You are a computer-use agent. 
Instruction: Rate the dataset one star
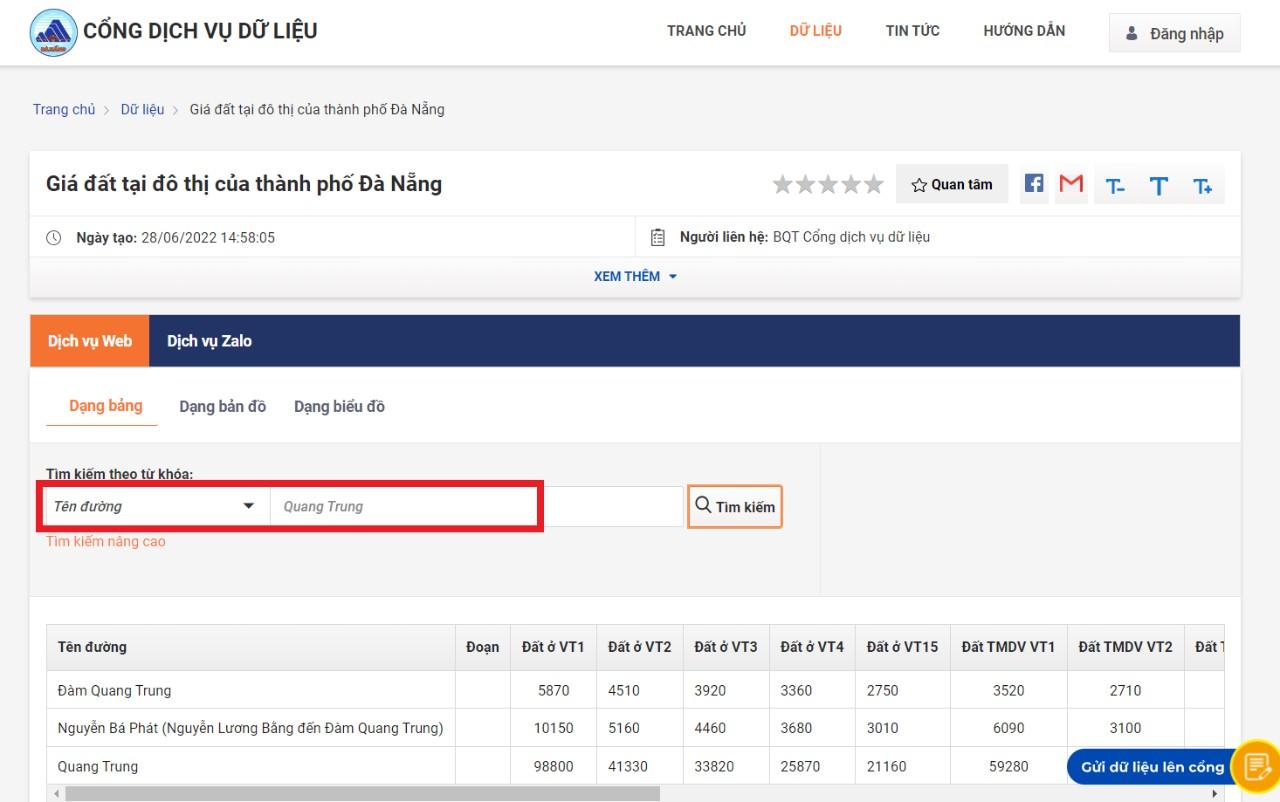[782, 184]
